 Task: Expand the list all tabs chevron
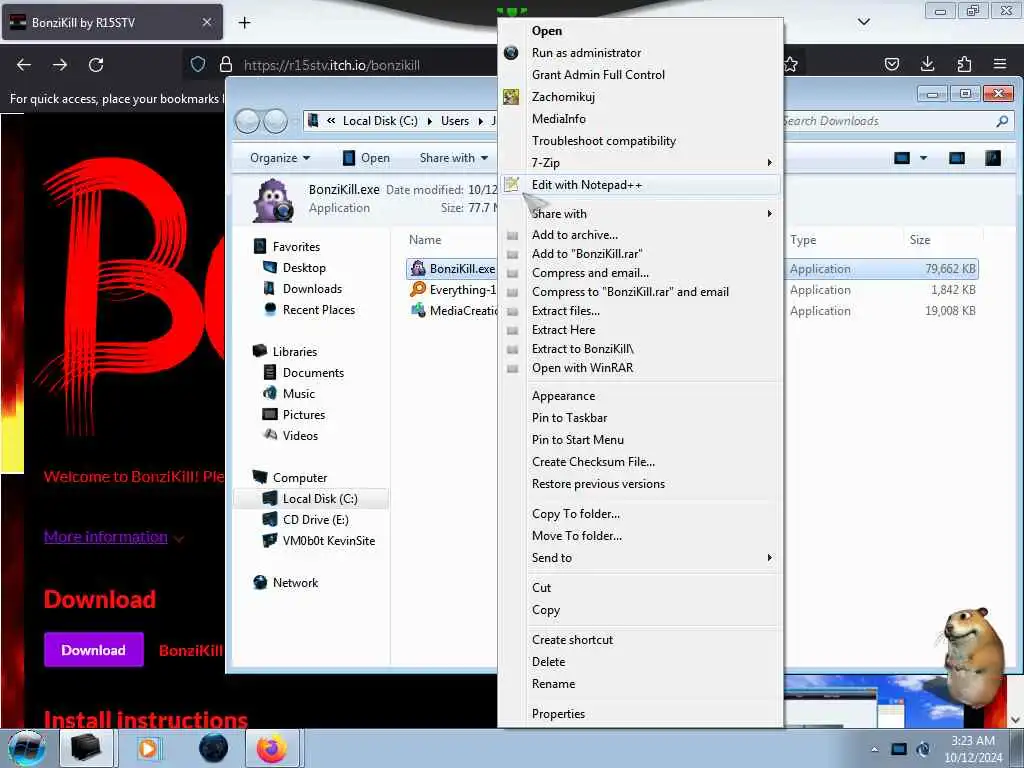[x=863, y=22]
